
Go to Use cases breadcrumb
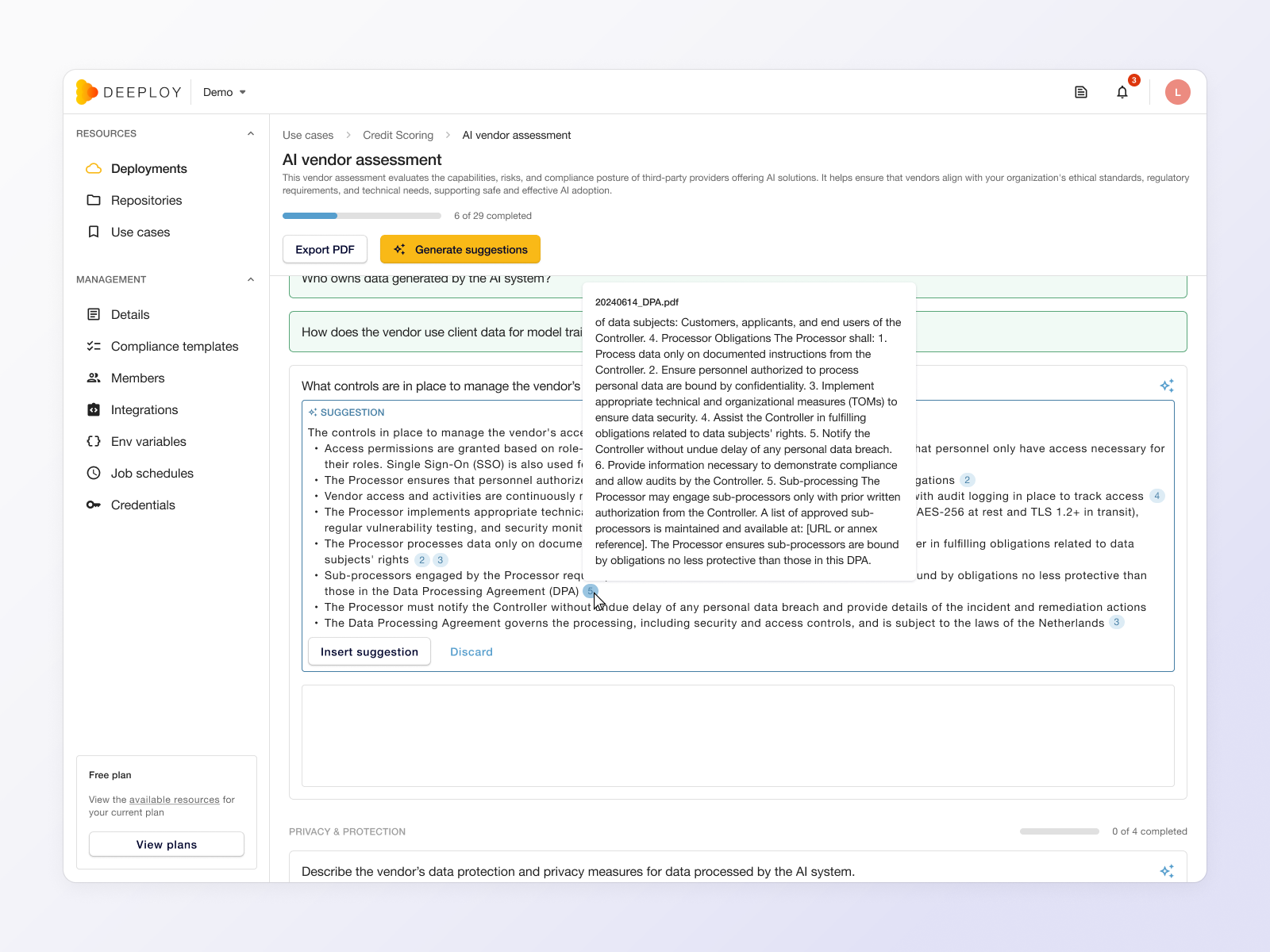click(x=308, y=135)
